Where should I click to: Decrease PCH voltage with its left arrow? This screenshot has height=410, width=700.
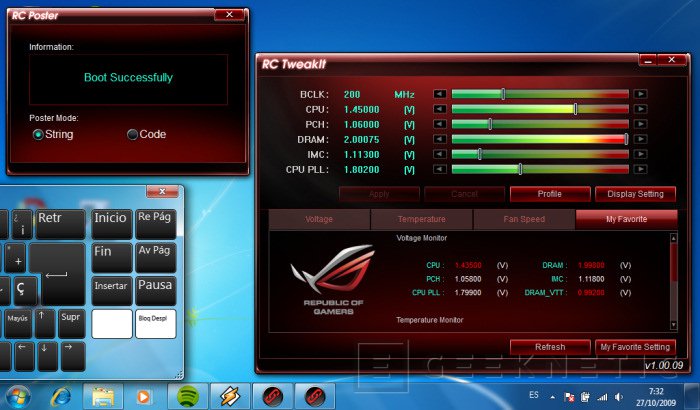tap(440, 124)
